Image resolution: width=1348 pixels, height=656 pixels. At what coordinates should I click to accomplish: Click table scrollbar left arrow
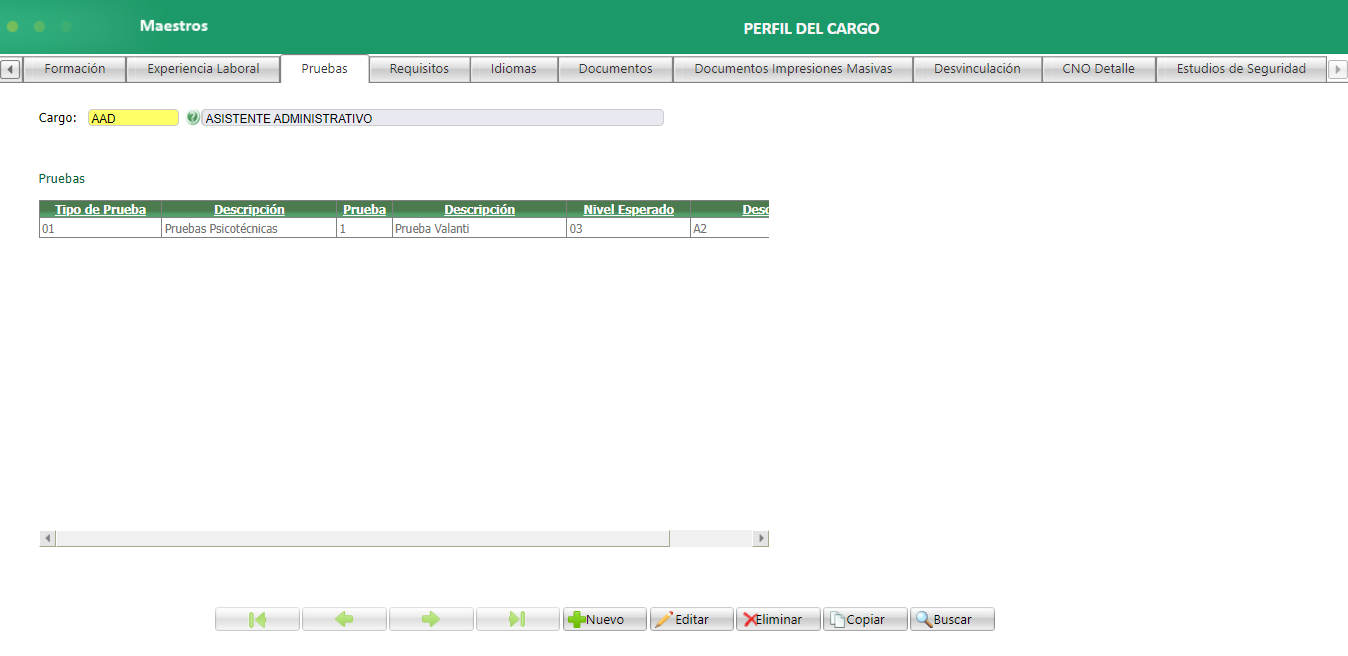pyautogui.click(x=47, y=538)
